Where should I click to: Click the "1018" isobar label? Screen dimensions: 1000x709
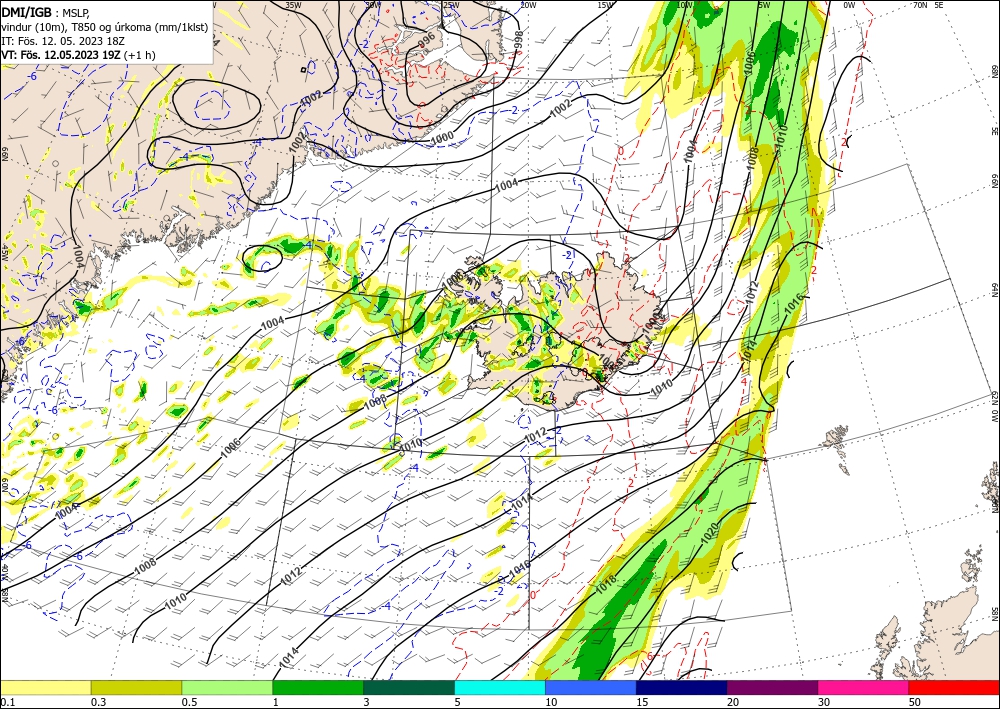[607, 585]
